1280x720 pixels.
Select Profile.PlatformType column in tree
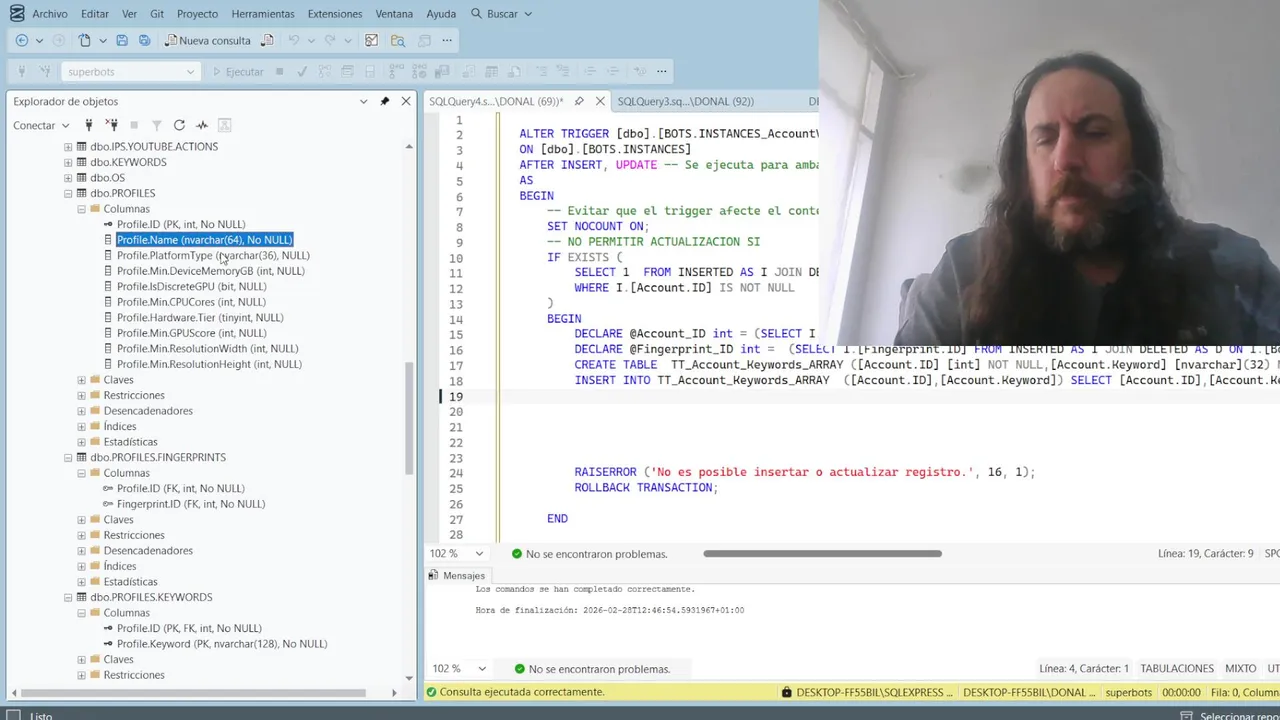tap(213, 256)
